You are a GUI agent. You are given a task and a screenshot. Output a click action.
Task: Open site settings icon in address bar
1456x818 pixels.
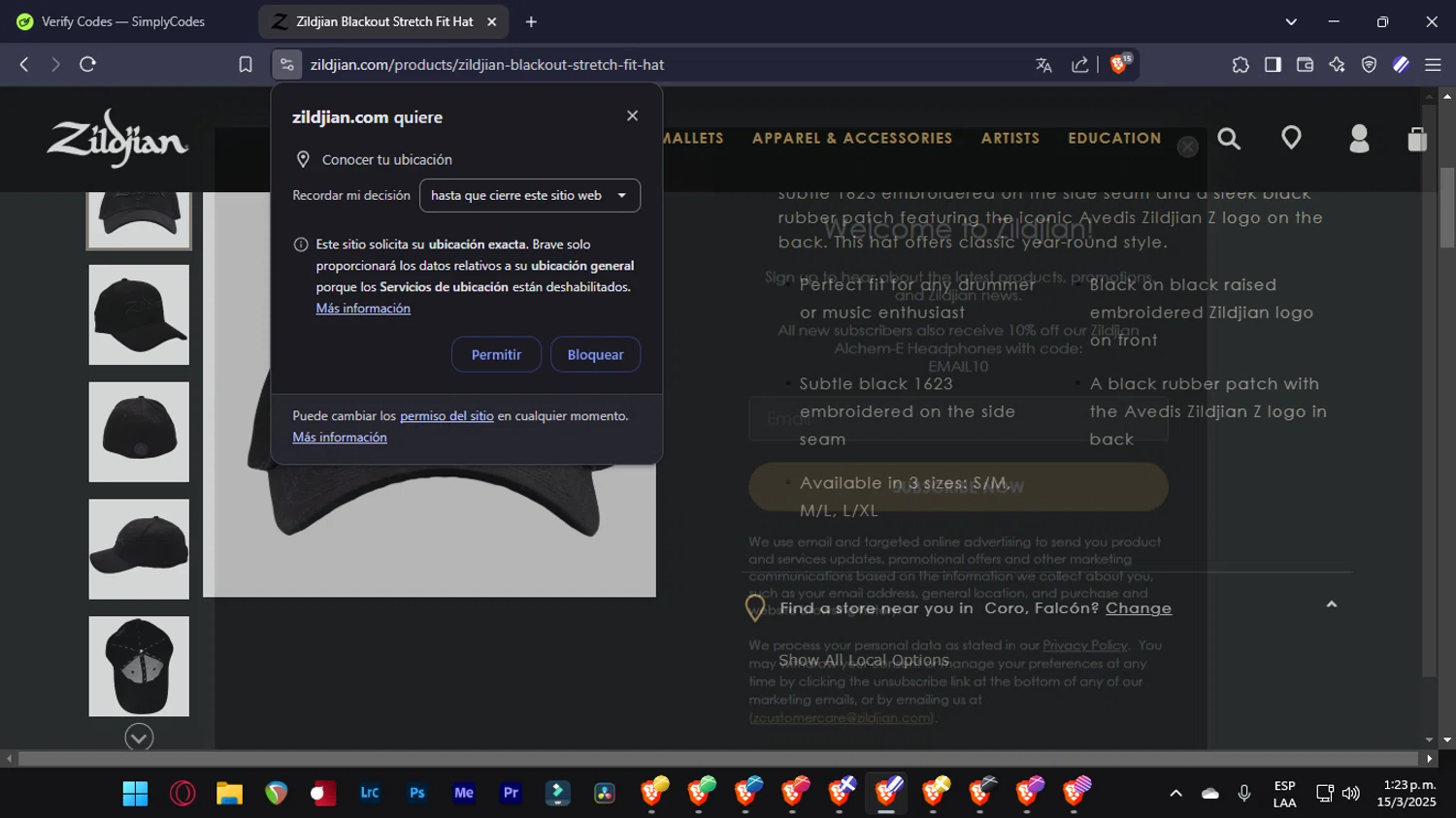tap(286, 64)
